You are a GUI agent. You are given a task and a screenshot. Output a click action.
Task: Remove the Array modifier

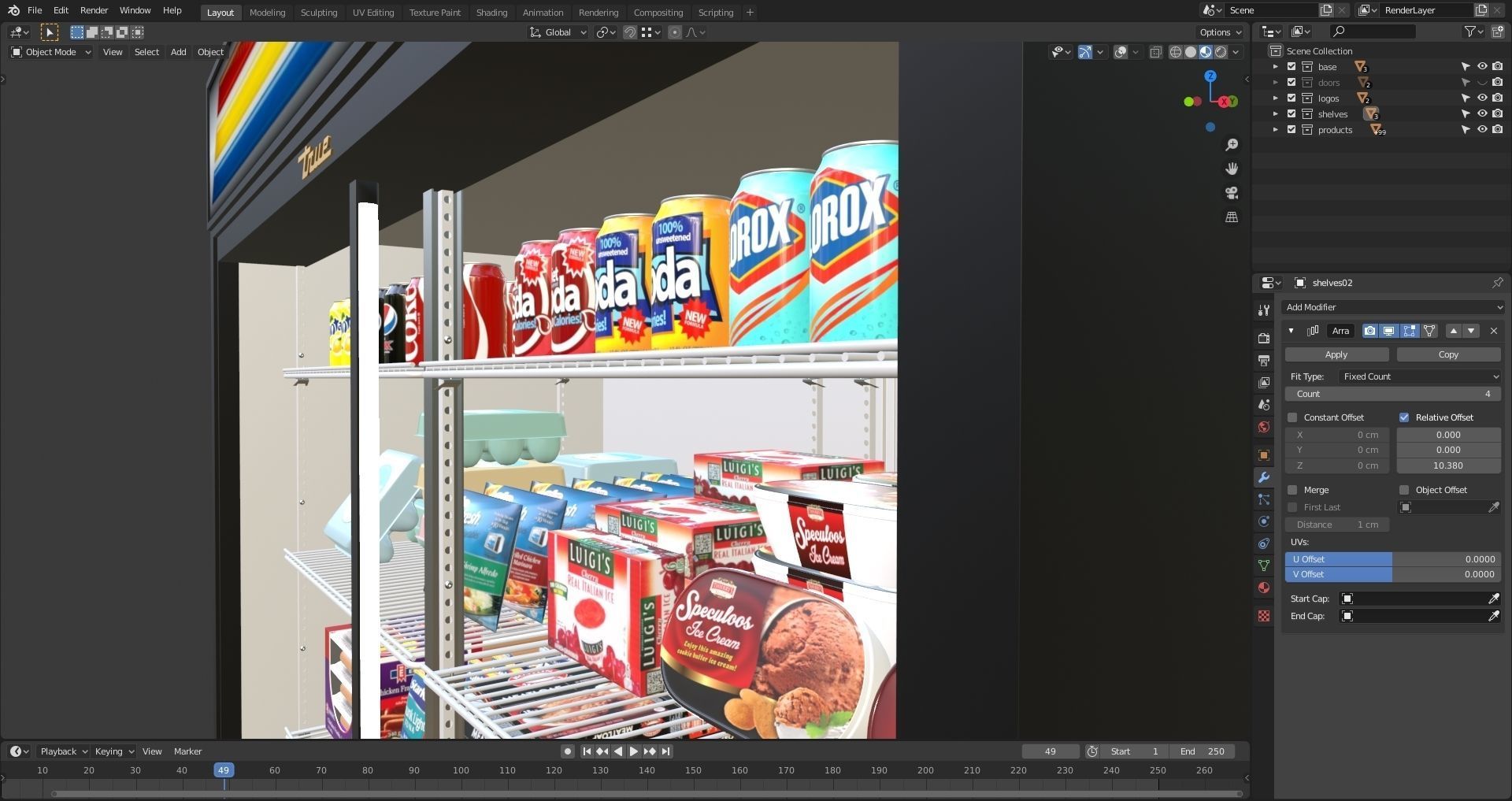[x=1494, y=331]
